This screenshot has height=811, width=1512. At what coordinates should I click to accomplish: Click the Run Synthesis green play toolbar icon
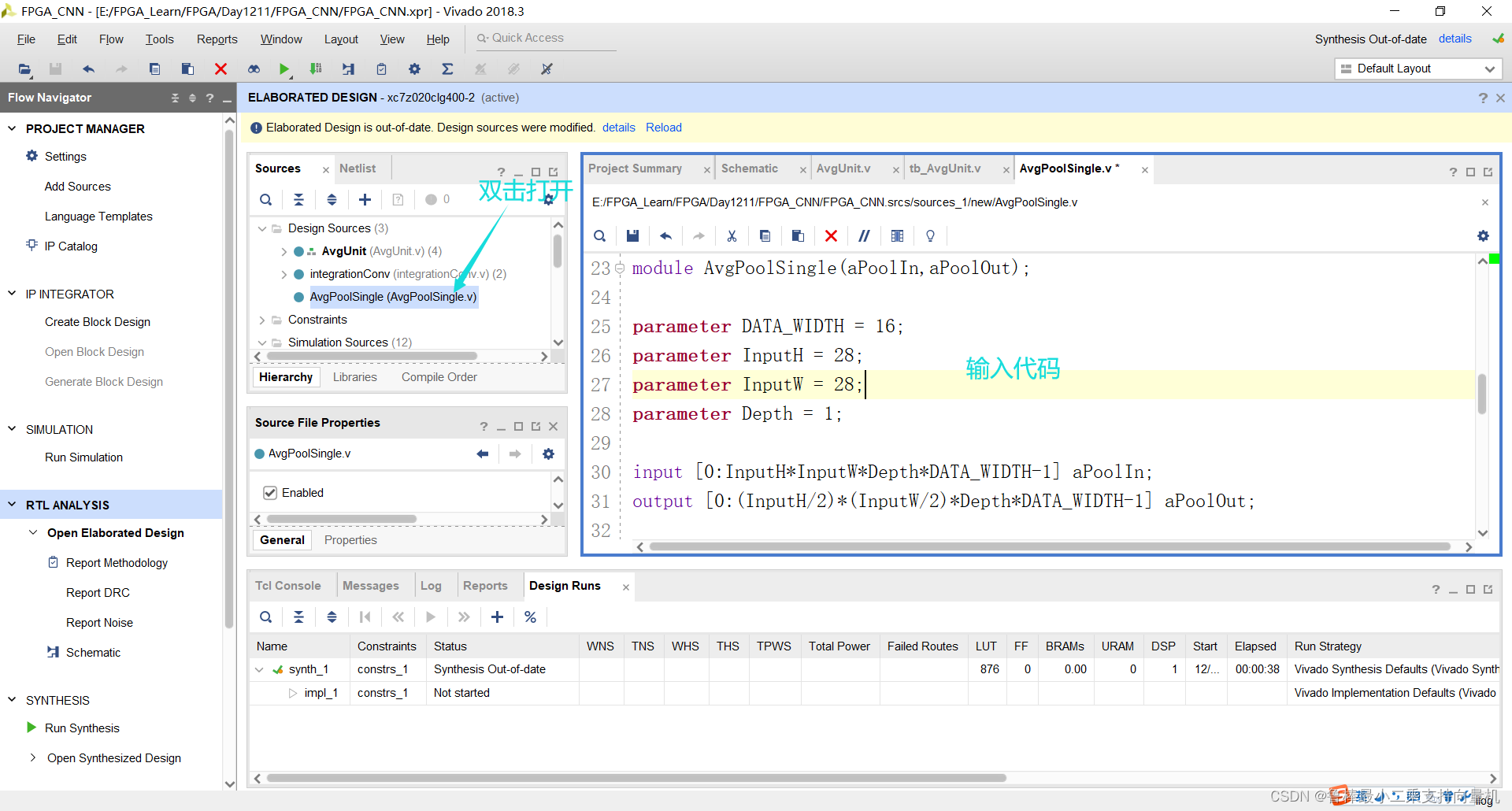click(284, 69)
